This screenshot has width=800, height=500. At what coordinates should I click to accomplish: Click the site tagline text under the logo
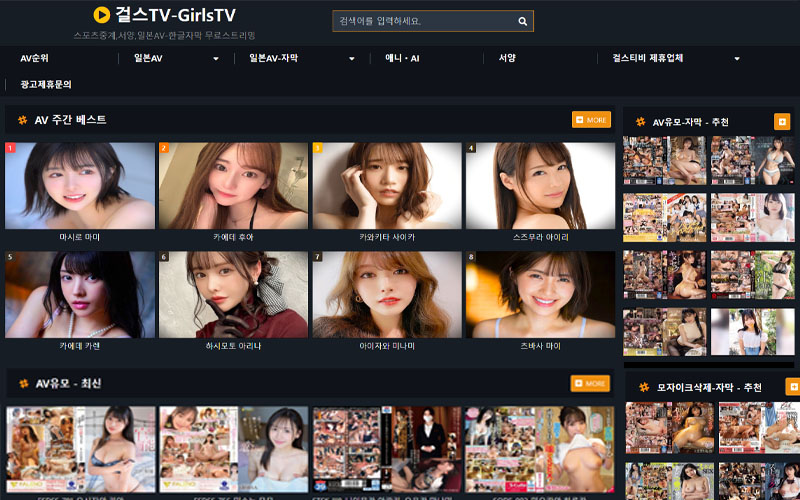pos(164,36)
